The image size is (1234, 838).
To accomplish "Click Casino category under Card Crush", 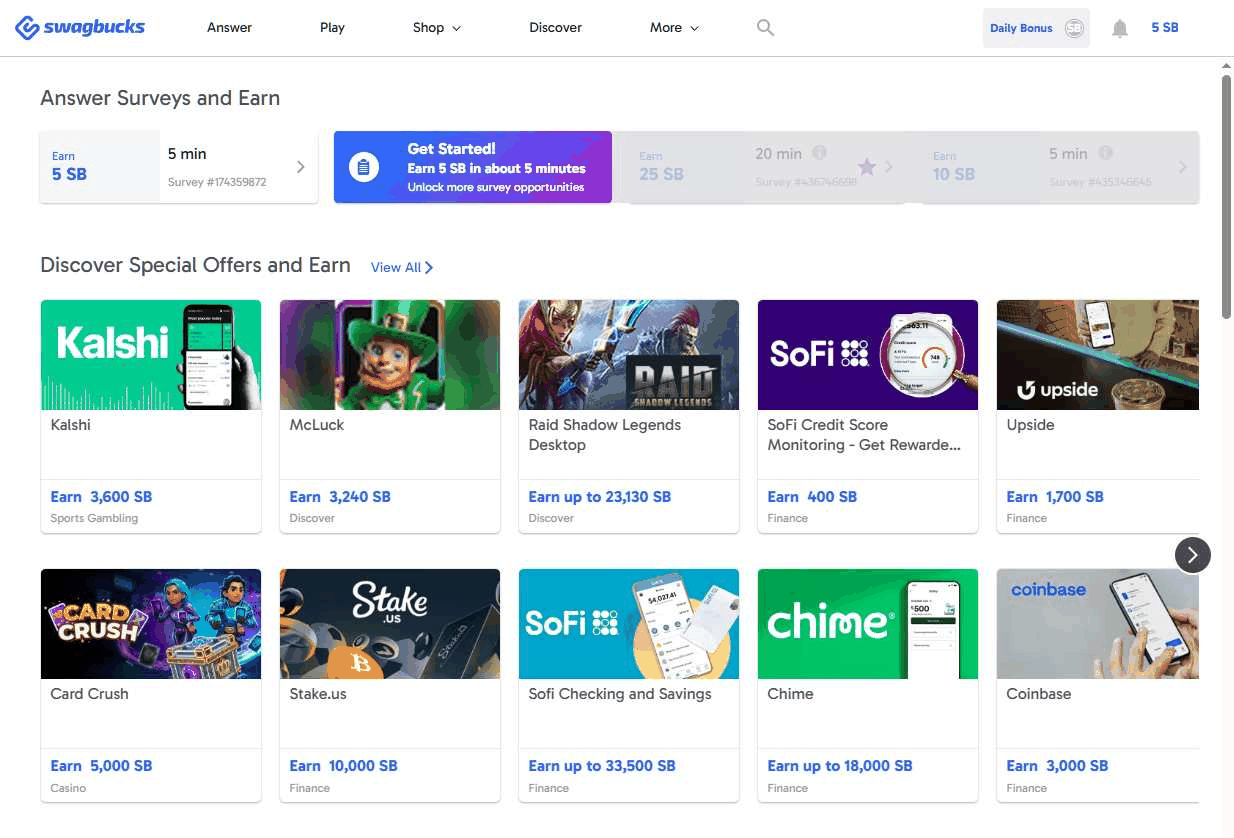I will (68, 788).
